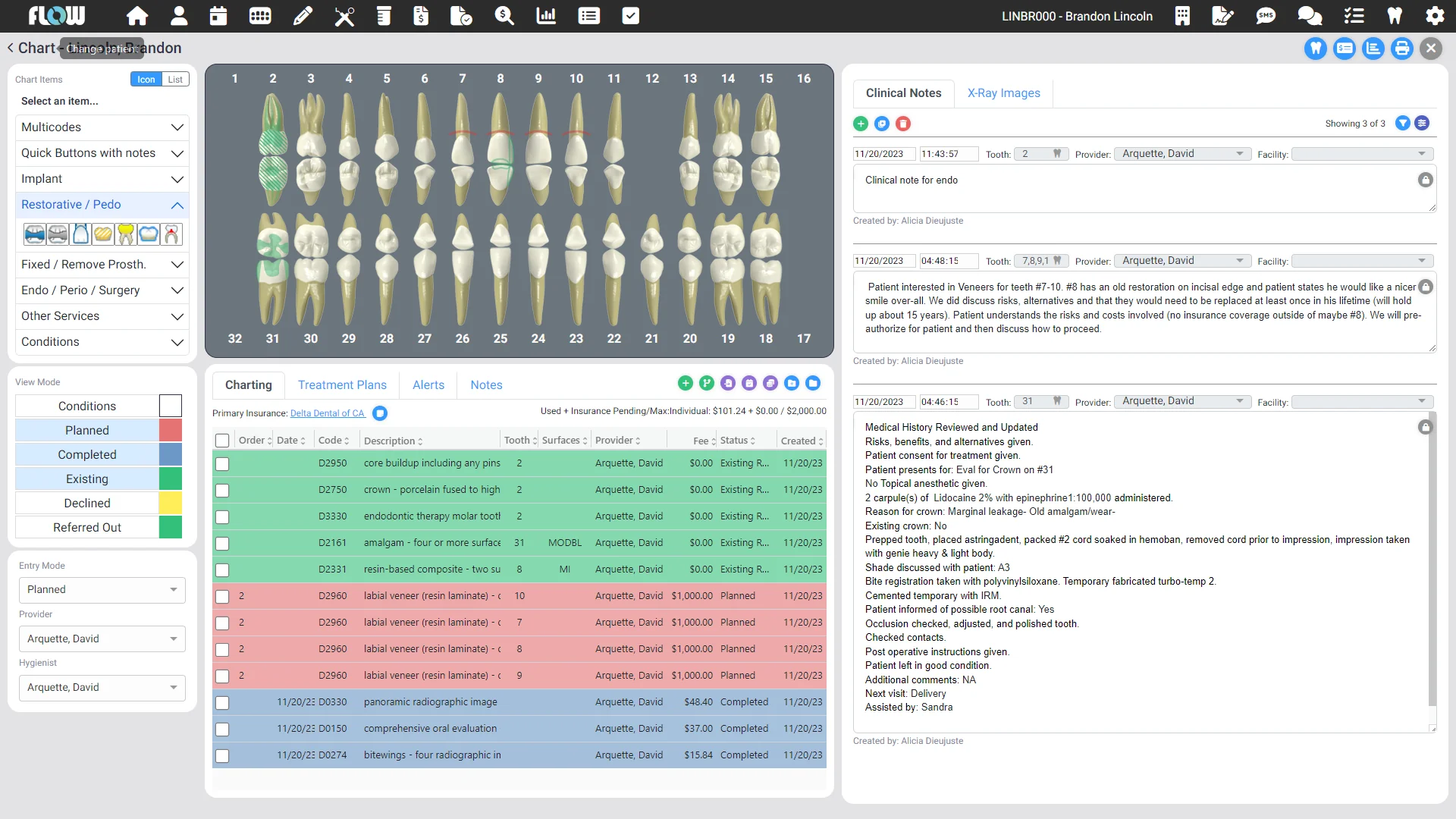Expand the Multicodes section
This screenshot has height=819, width=1456.
(102, 127)
